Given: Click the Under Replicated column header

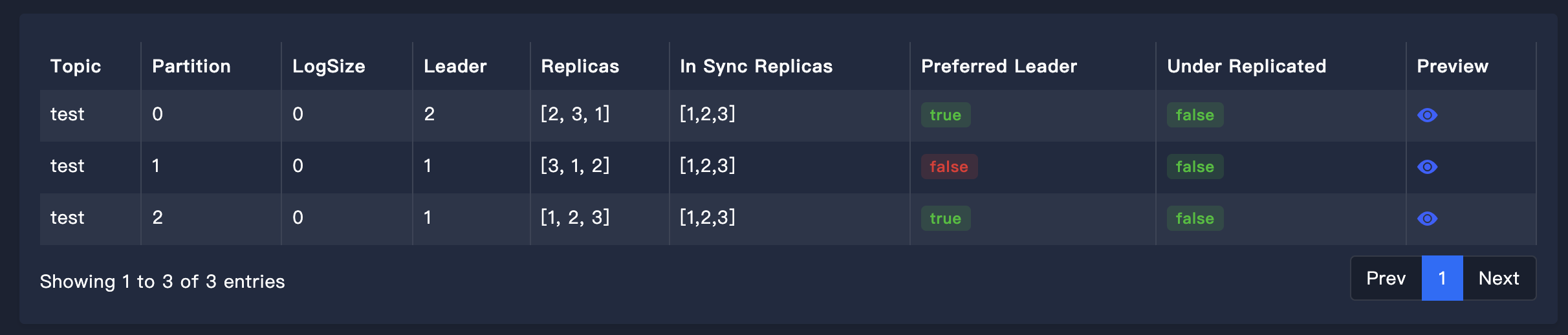Looking at the screenshot, I should (x=1247, y=66).
